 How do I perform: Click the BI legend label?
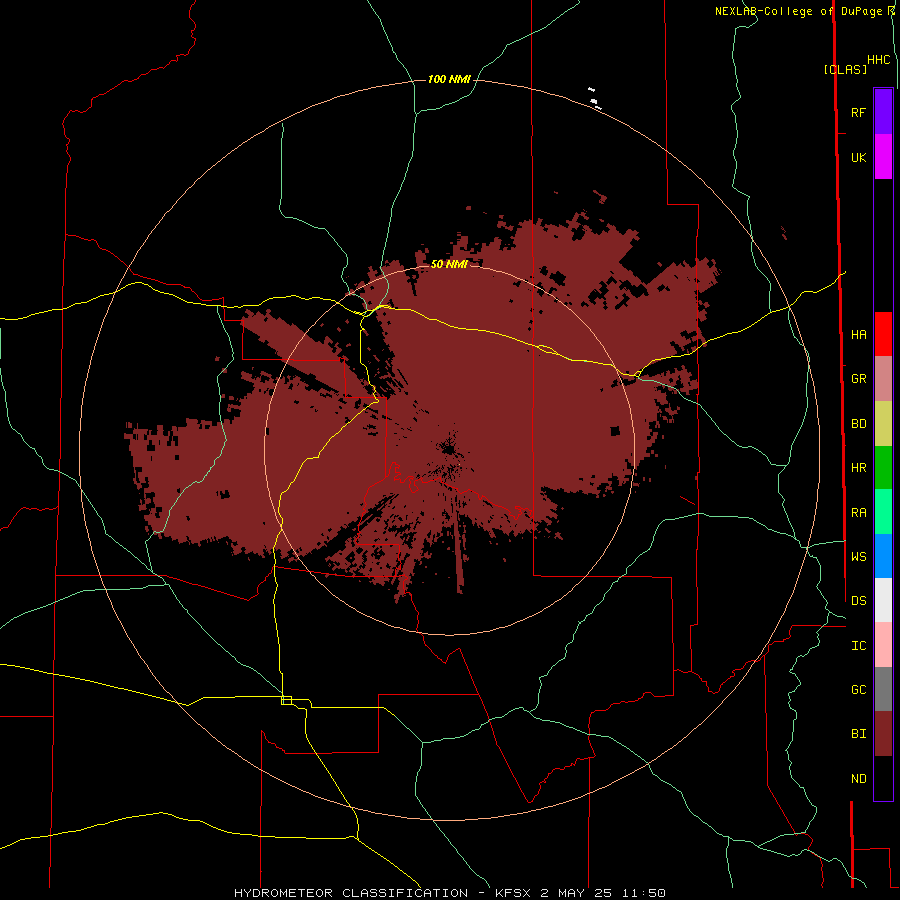click(x=858, y=734)
